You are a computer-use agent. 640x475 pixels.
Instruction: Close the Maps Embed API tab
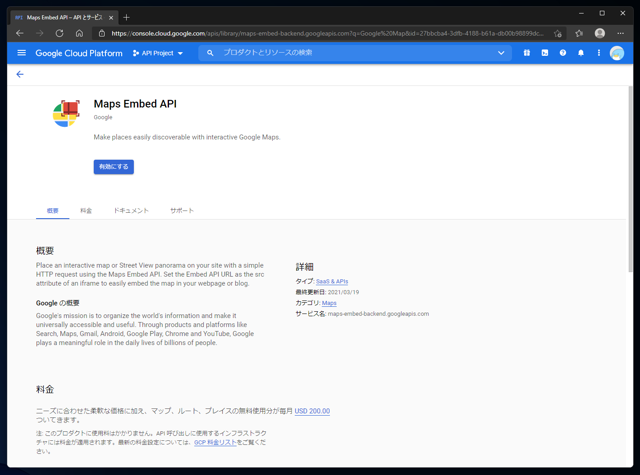coord(111,18)
